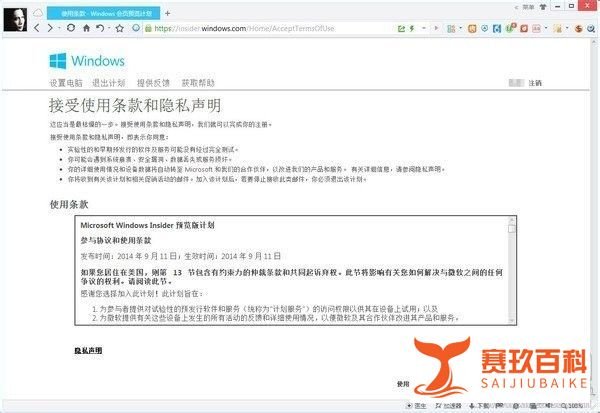Click the terms box scrollbar down arrow
Viewport: 600px width, 413px height.
tap(511, 321)
